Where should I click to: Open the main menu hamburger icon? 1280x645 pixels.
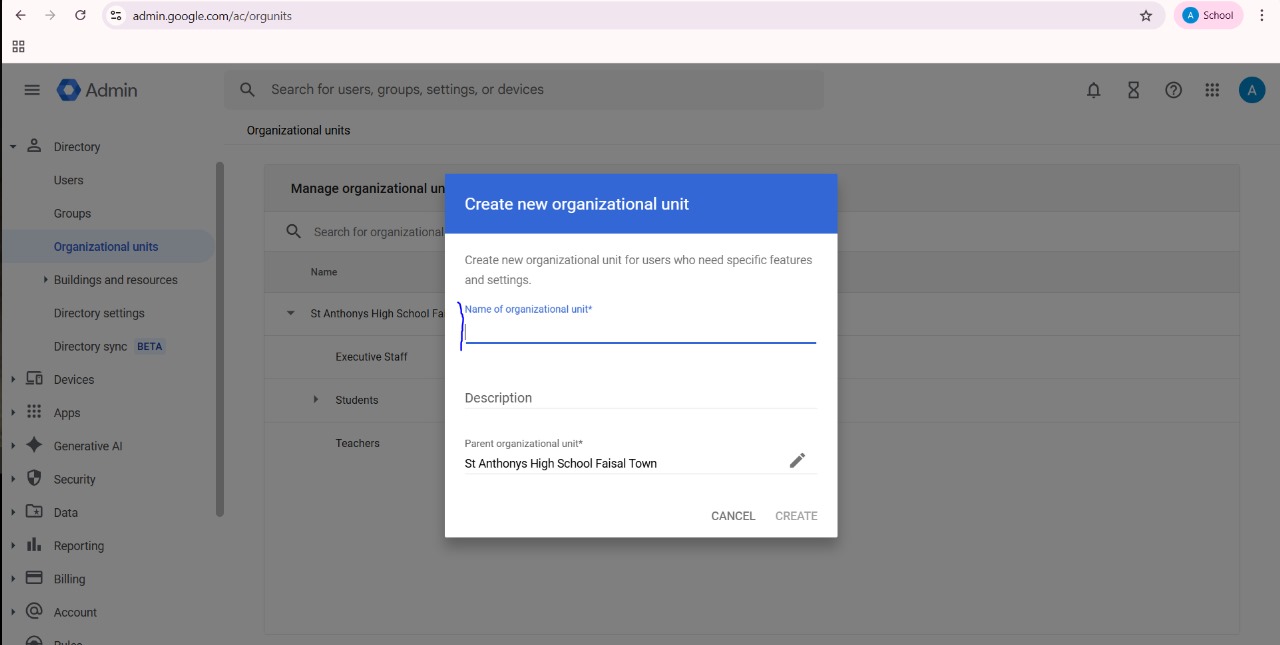[x=32, y=90]
